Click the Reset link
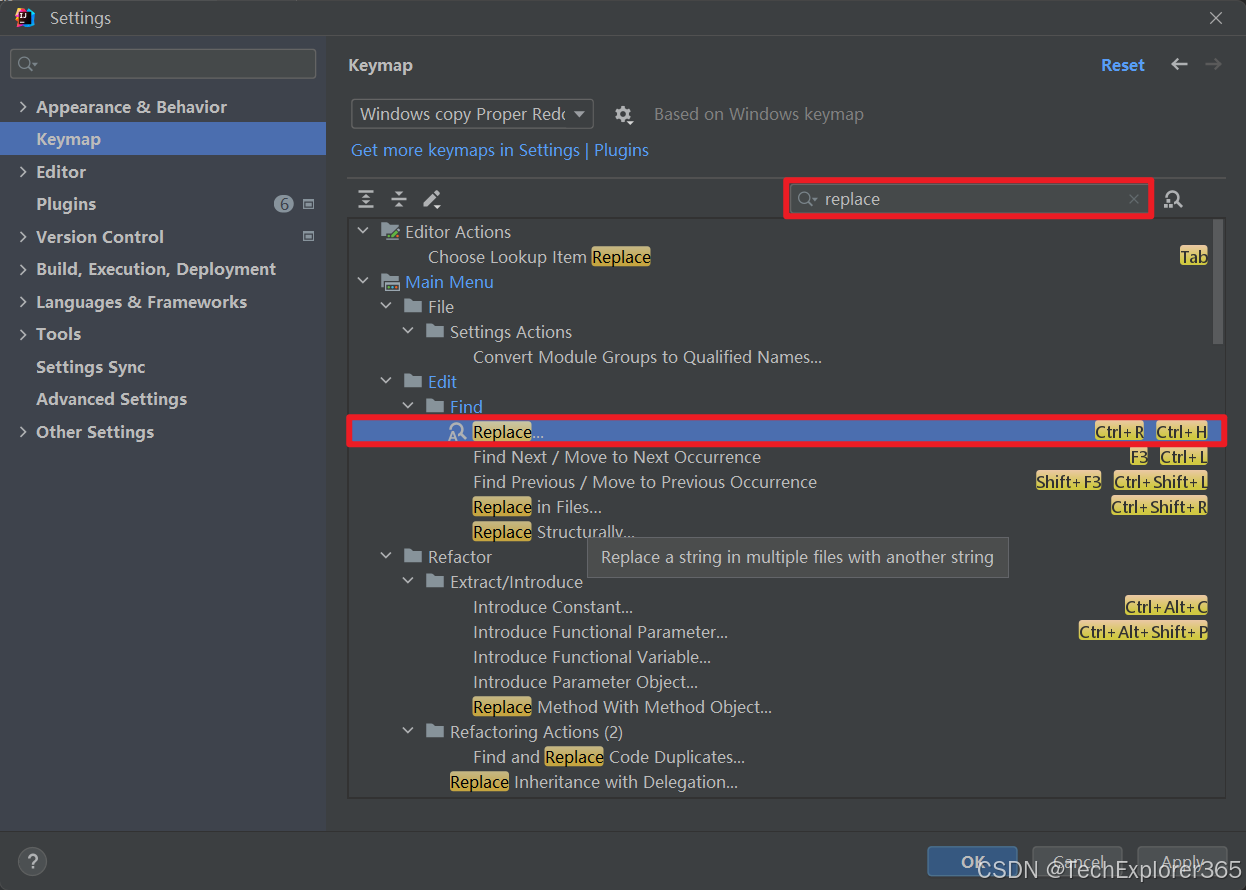Image resolution: width=1246 pixels, height=890 pixels. 1123,65
